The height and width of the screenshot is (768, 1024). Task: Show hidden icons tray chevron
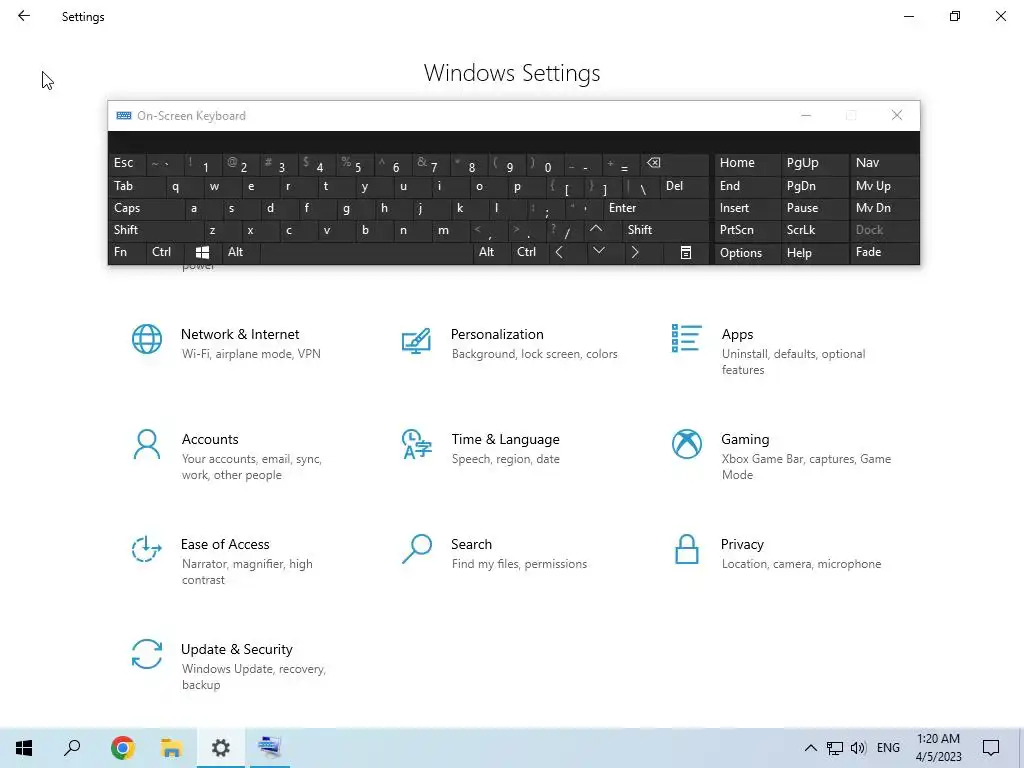(x=810, y=748)
